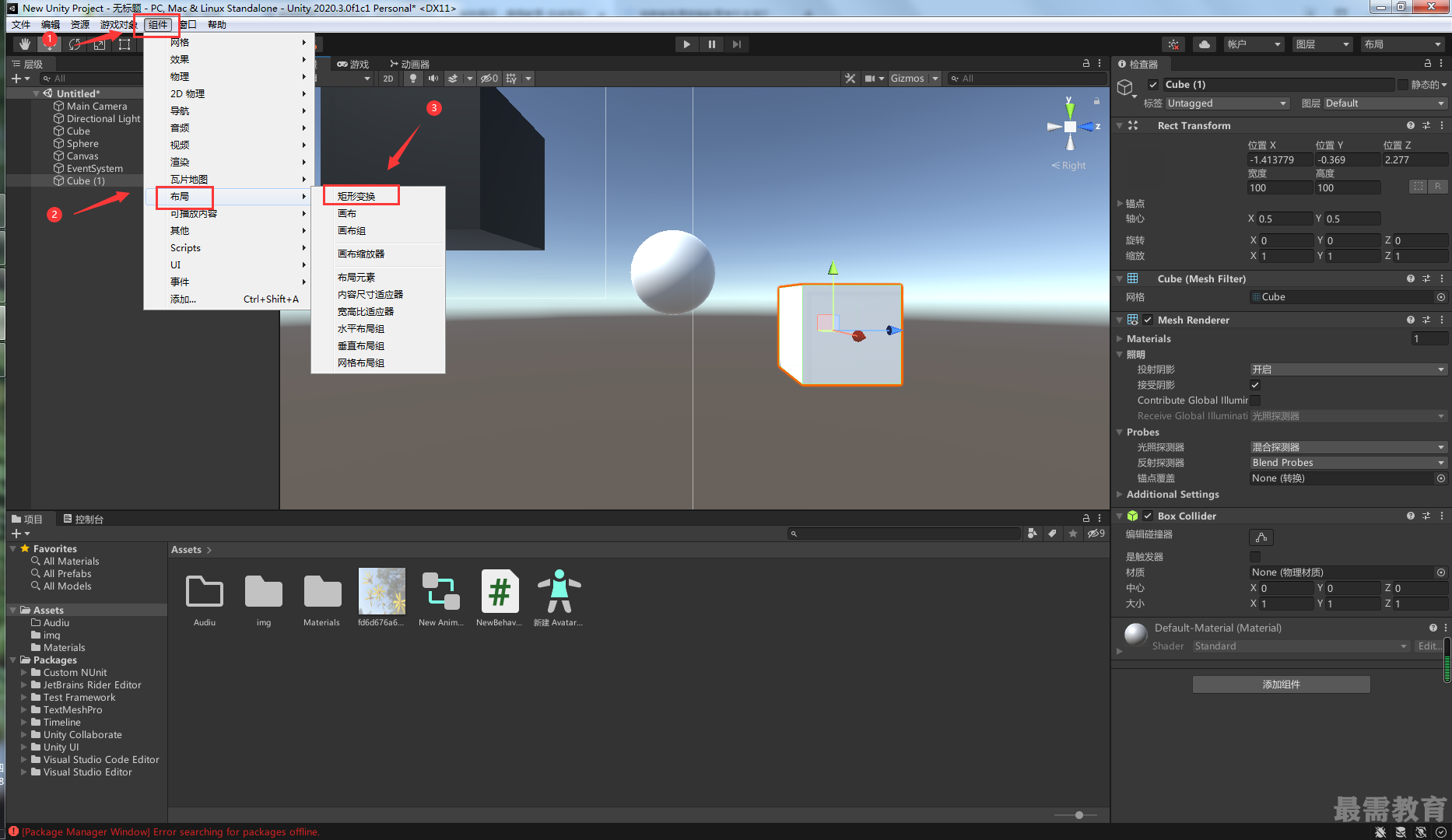
Task: Open Rect Transform preset settings icon
Action: tap(1426, 125)
